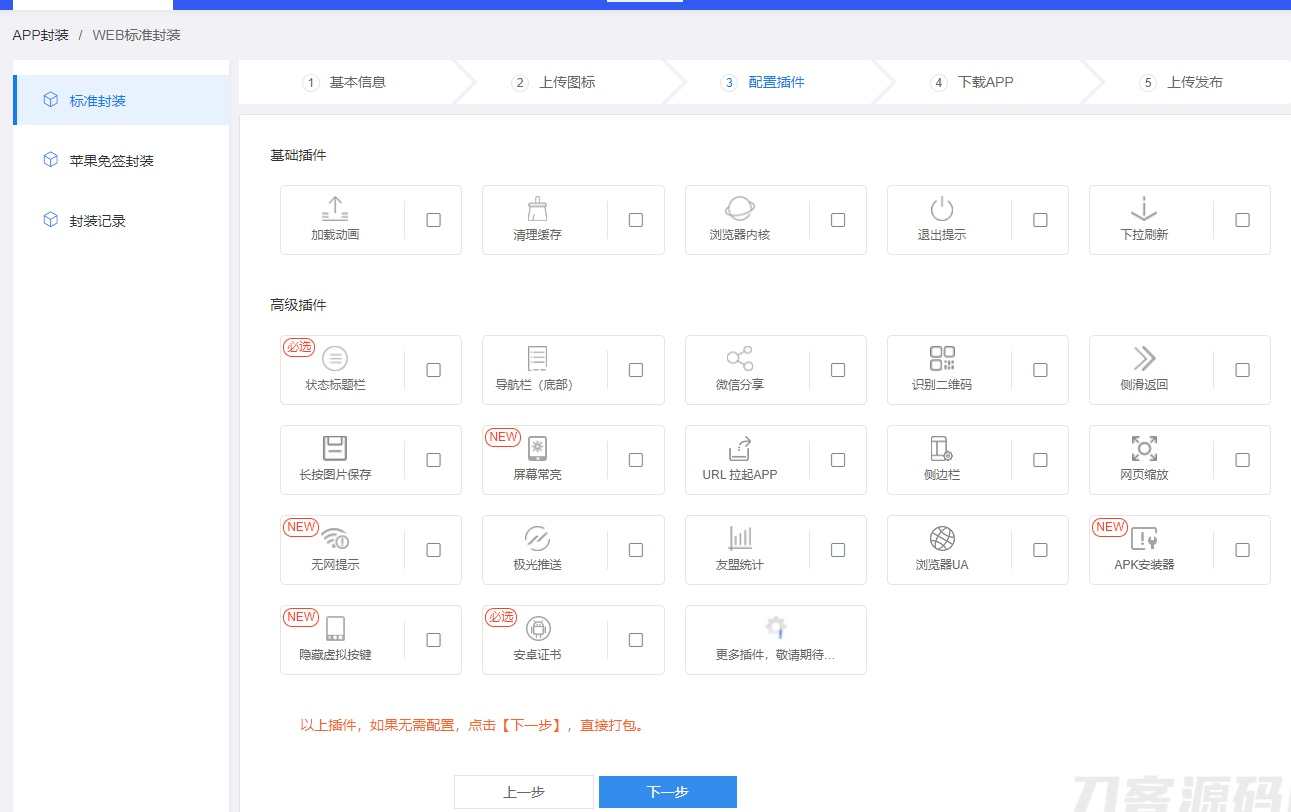Open 封装记录 in the sidebar

121,220
